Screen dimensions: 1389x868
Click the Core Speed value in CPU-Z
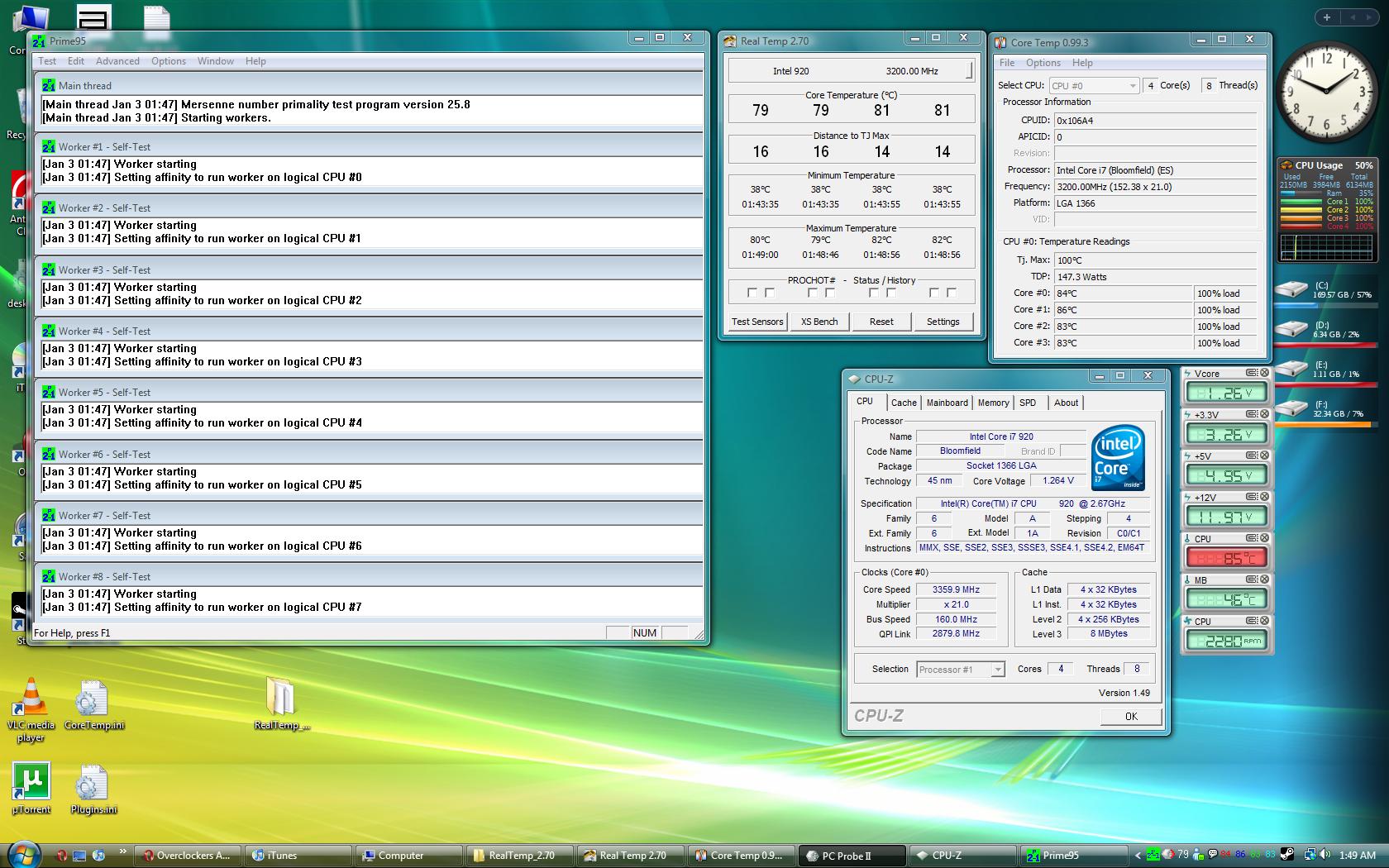tap(956, 589)
